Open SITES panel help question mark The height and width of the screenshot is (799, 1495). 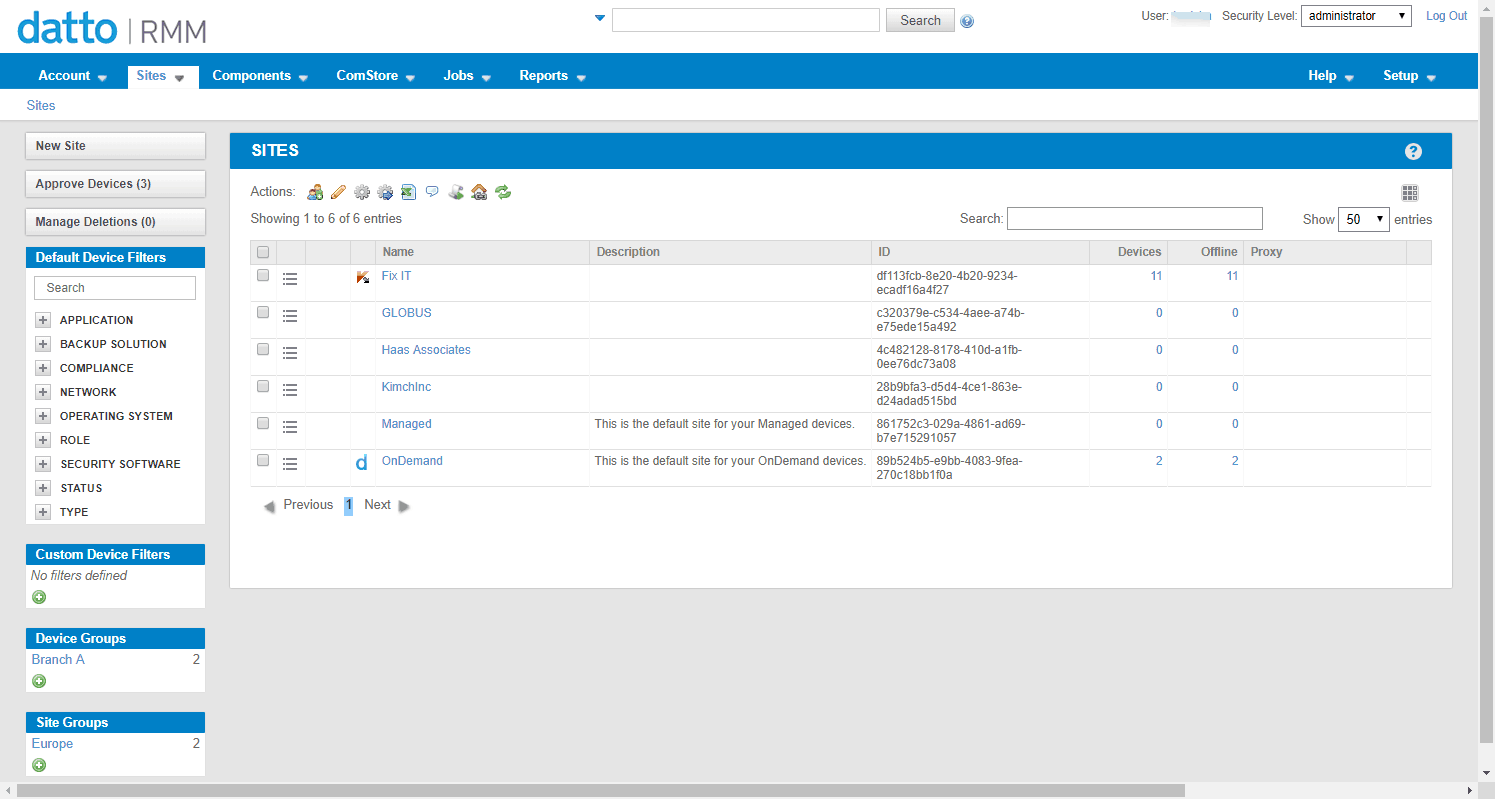coord(1413,151)
